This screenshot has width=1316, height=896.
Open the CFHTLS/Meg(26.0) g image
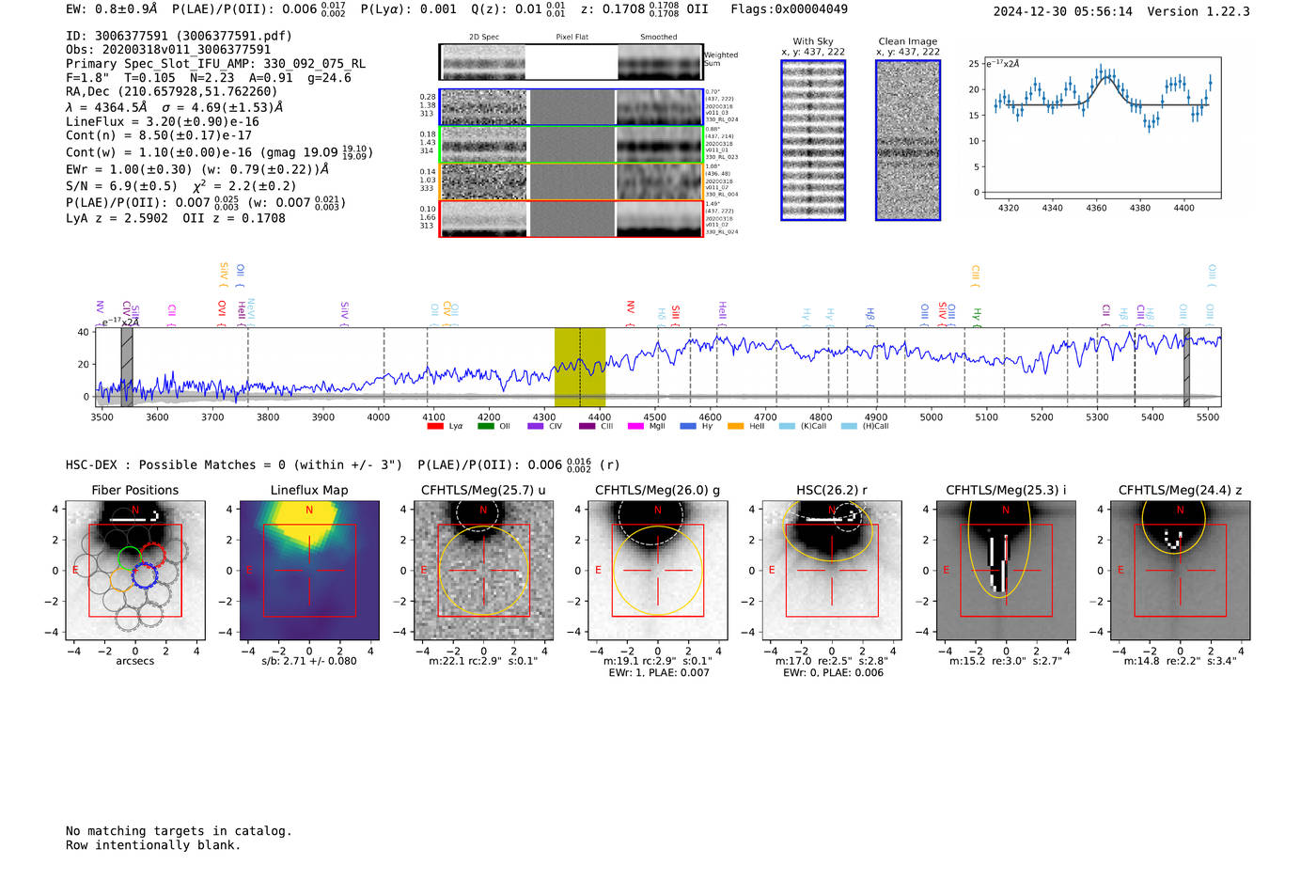(x=657, y=571)
